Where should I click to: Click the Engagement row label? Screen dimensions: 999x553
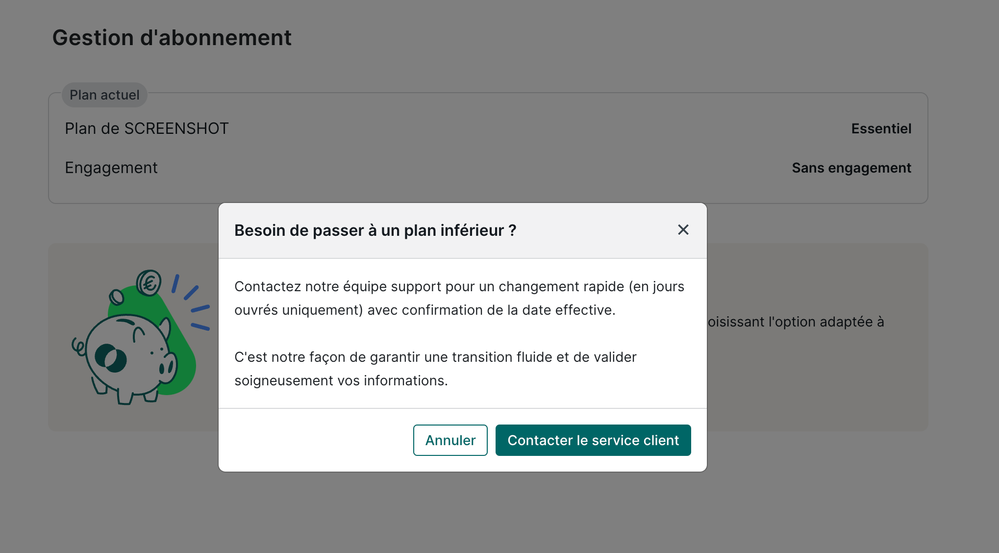111,168
